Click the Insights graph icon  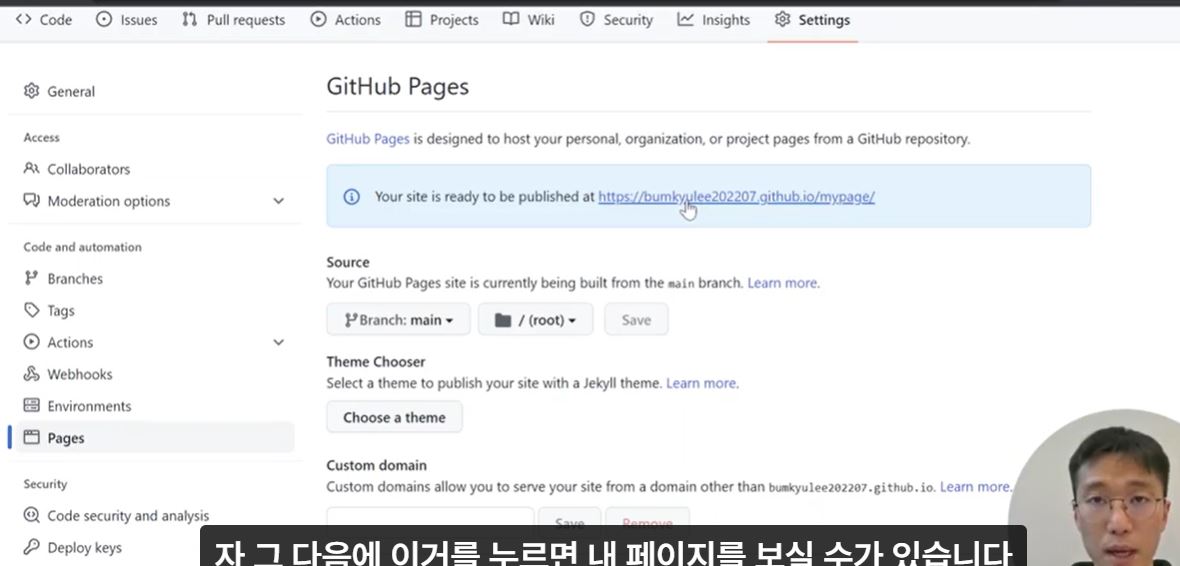[685, 20]
